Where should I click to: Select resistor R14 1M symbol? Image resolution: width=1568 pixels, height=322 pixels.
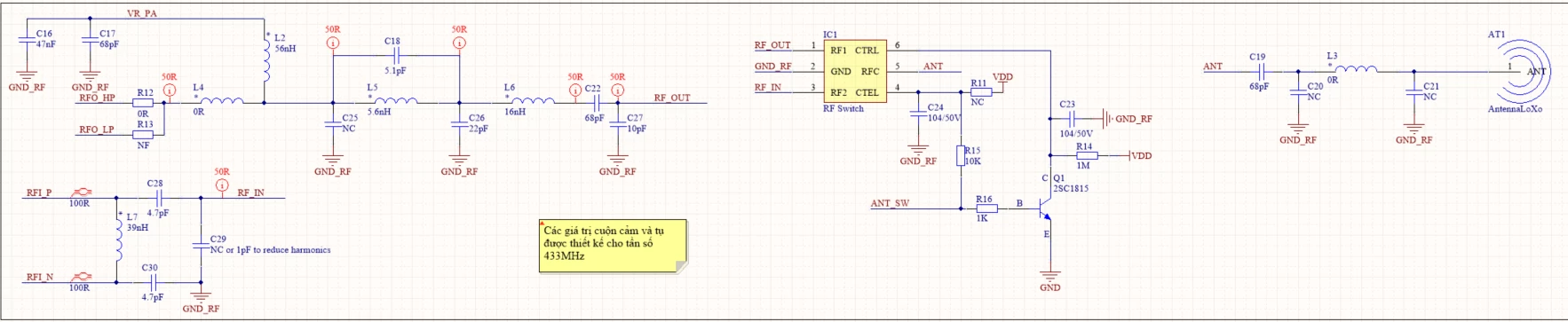[1087, 155]
